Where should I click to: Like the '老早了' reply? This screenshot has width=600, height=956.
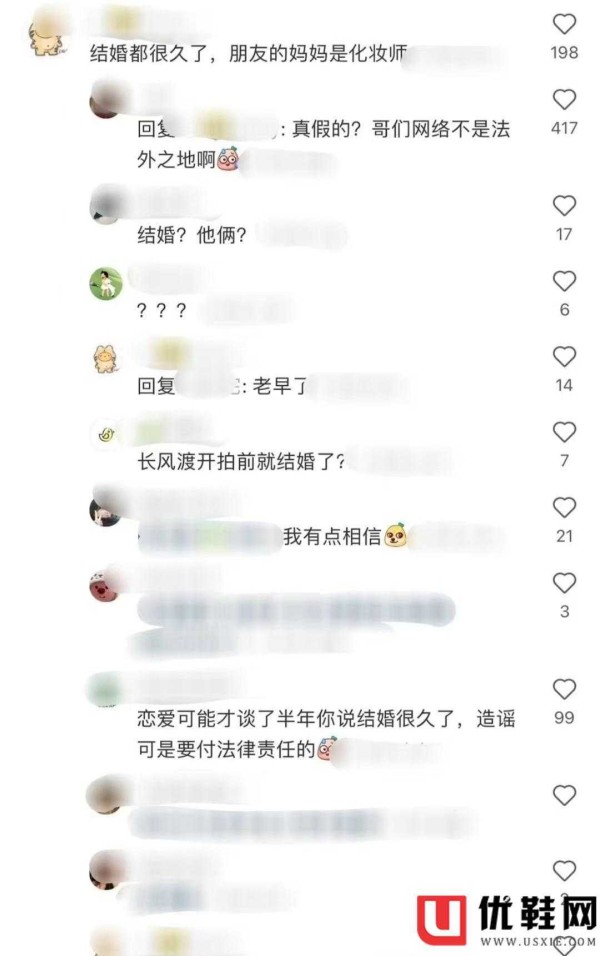click(x=564, y=357)
